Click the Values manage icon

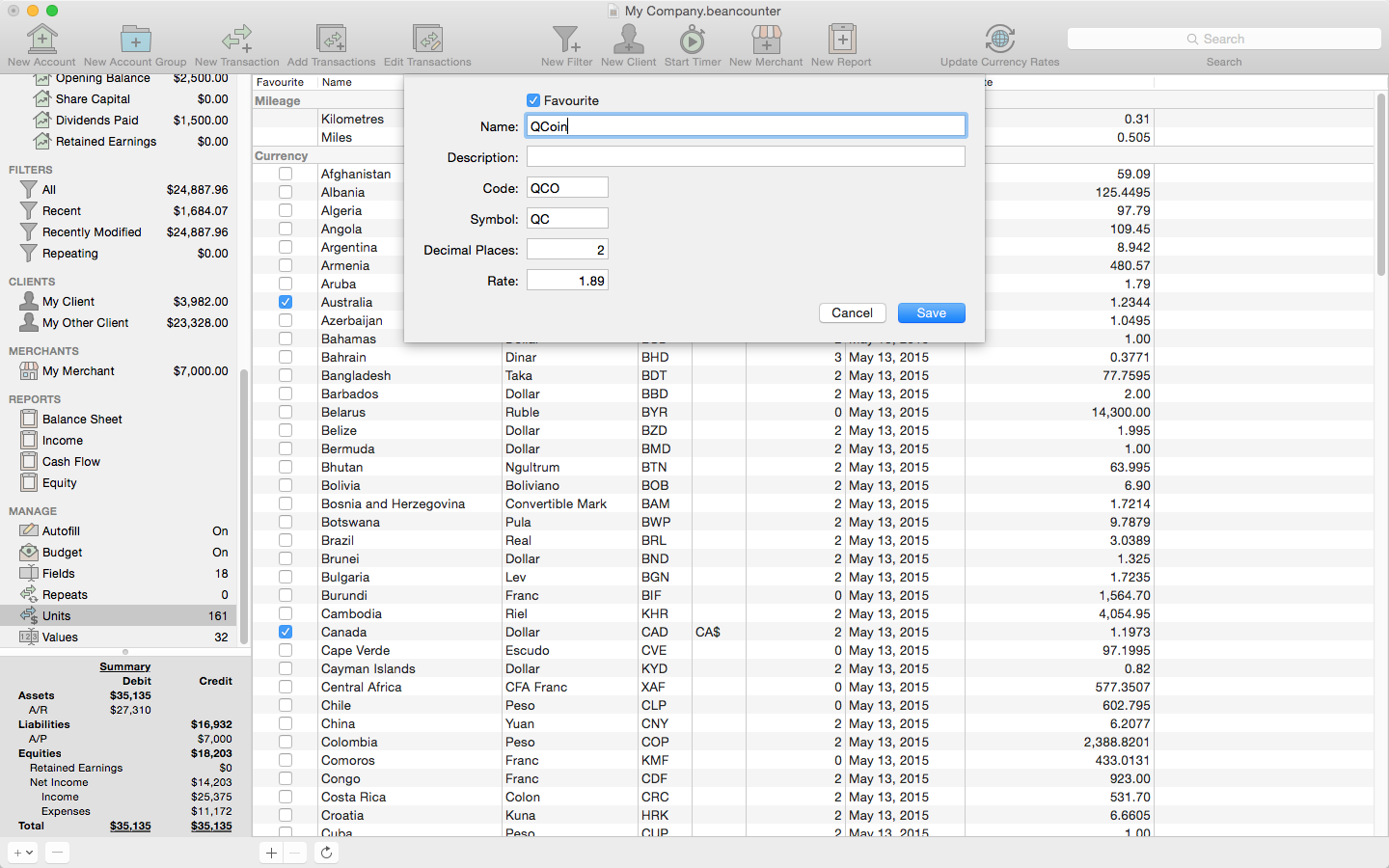[x=29, y=637]
